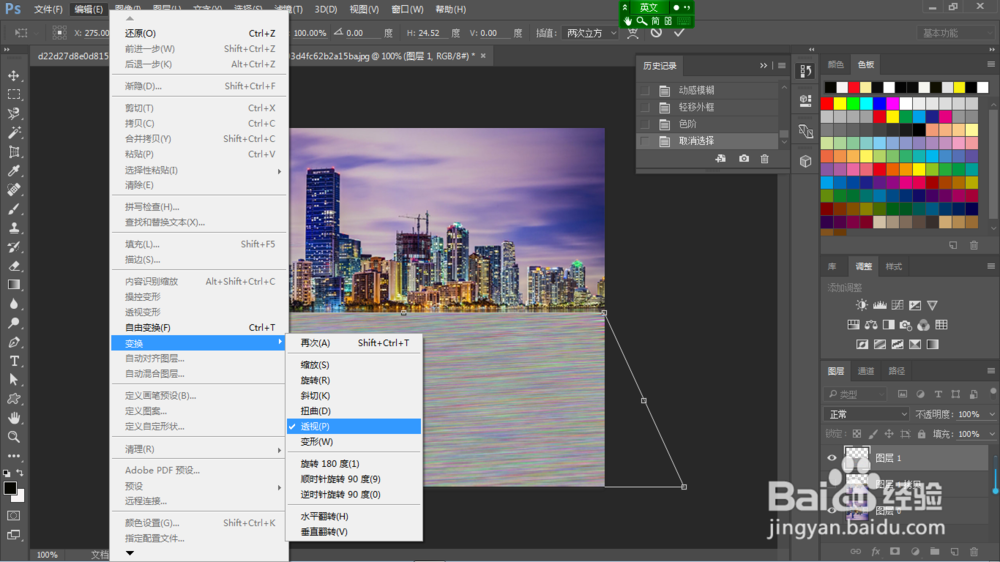Toggle Quick Mask mode
Image resolution: width=1000 pixels, height=562 pixels.
coord(13,515)
